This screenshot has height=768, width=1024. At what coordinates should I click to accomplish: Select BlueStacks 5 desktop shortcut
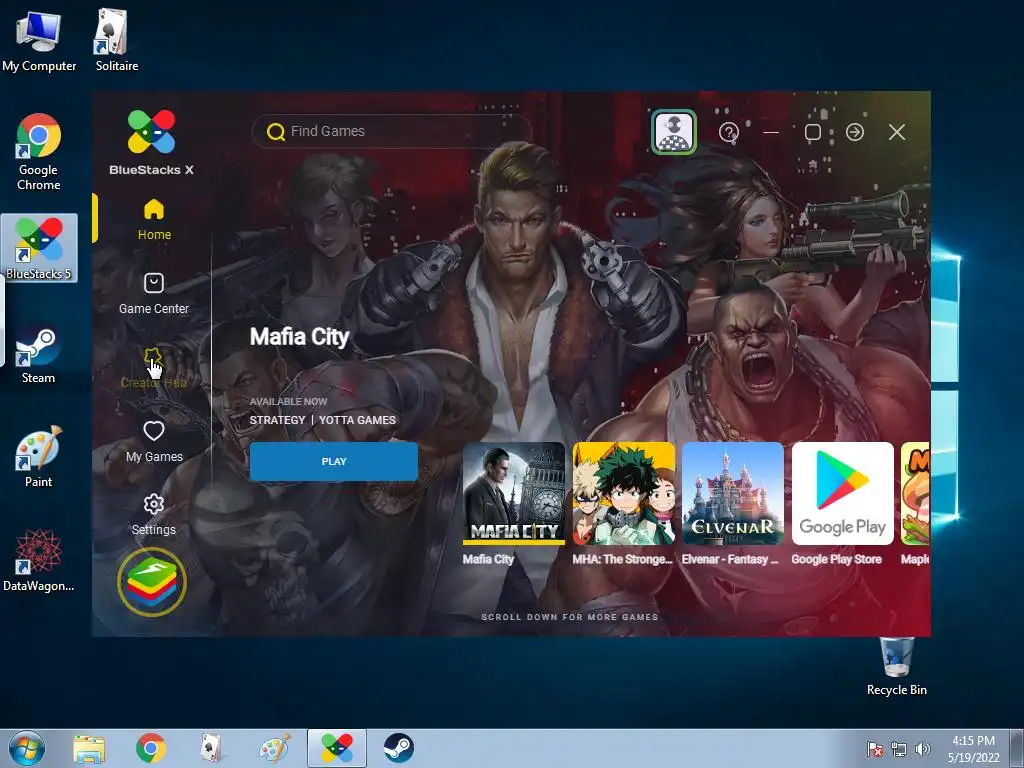tap(39, 249)
